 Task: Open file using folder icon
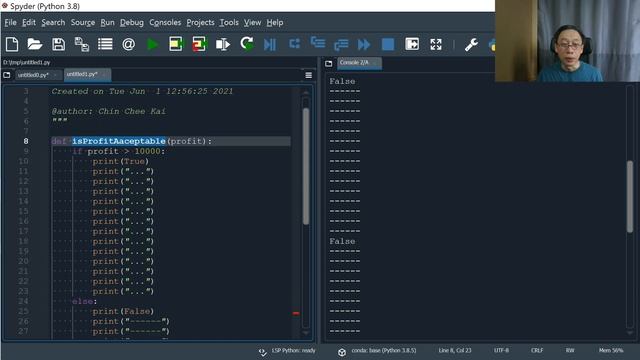pyautogui.click(x=35, y=44)
